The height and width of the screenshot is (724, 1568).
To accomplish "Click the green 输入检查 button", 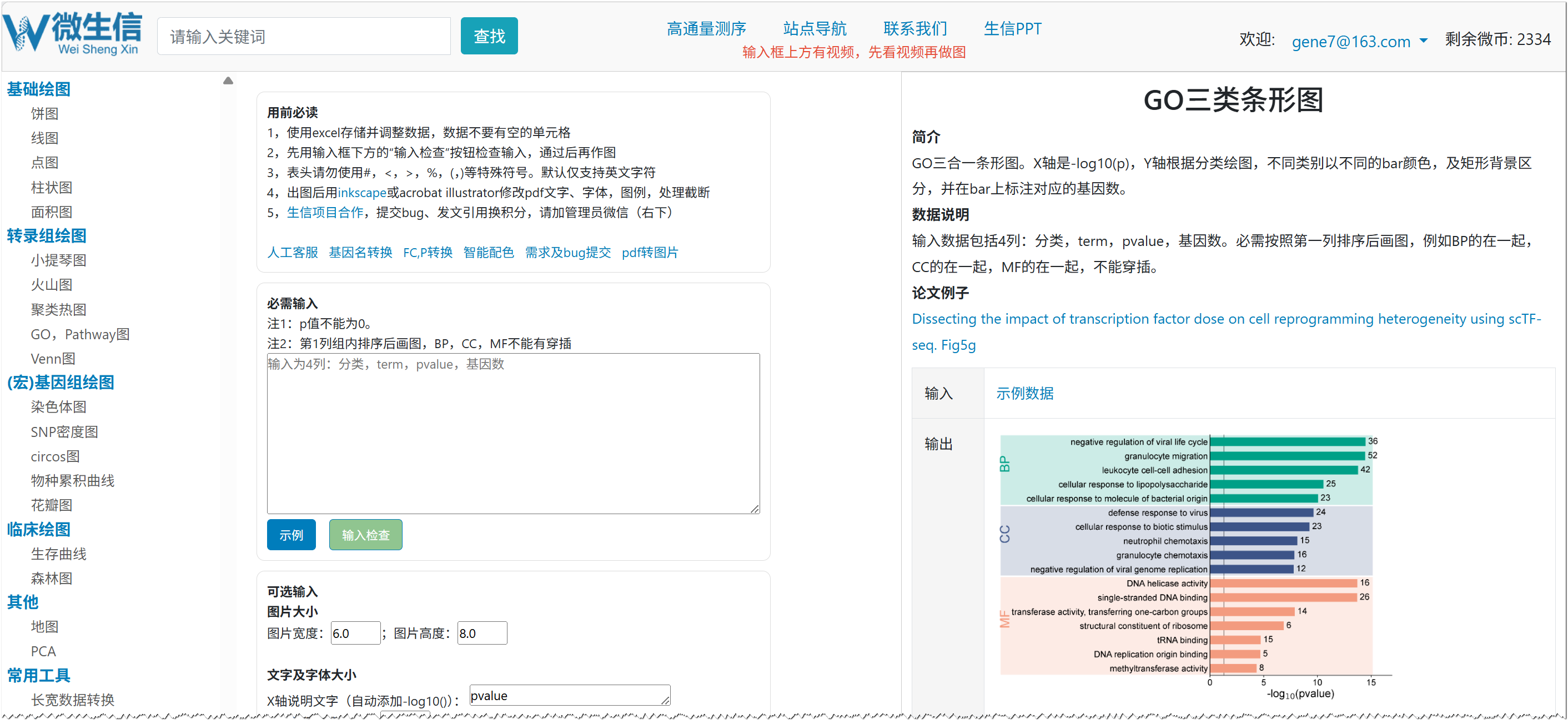I will pyautogui.click(x=365, y=535).
